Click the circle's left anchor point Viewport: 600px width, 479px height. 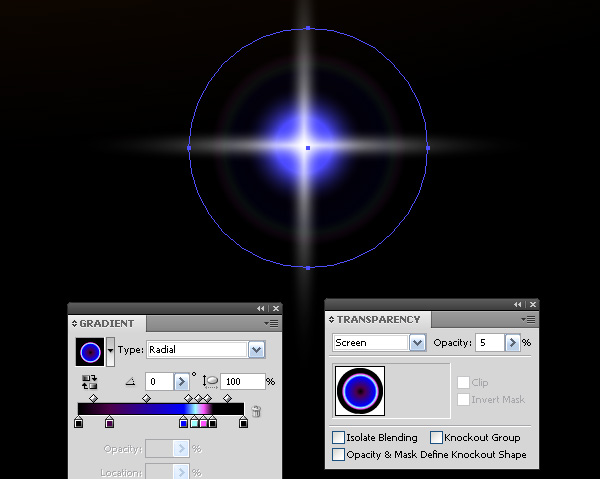[x=189, y=148]
